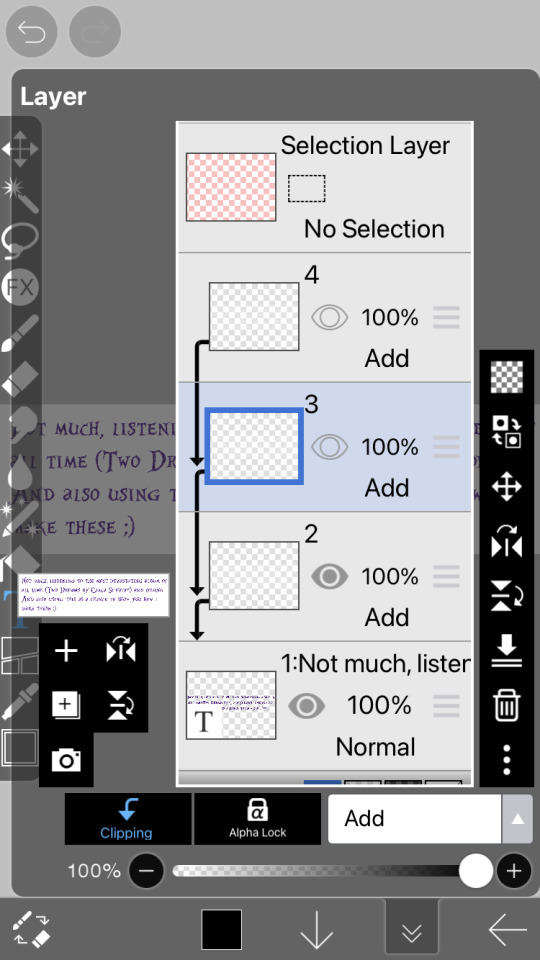Open three-dot more options menu

[507, 760]
